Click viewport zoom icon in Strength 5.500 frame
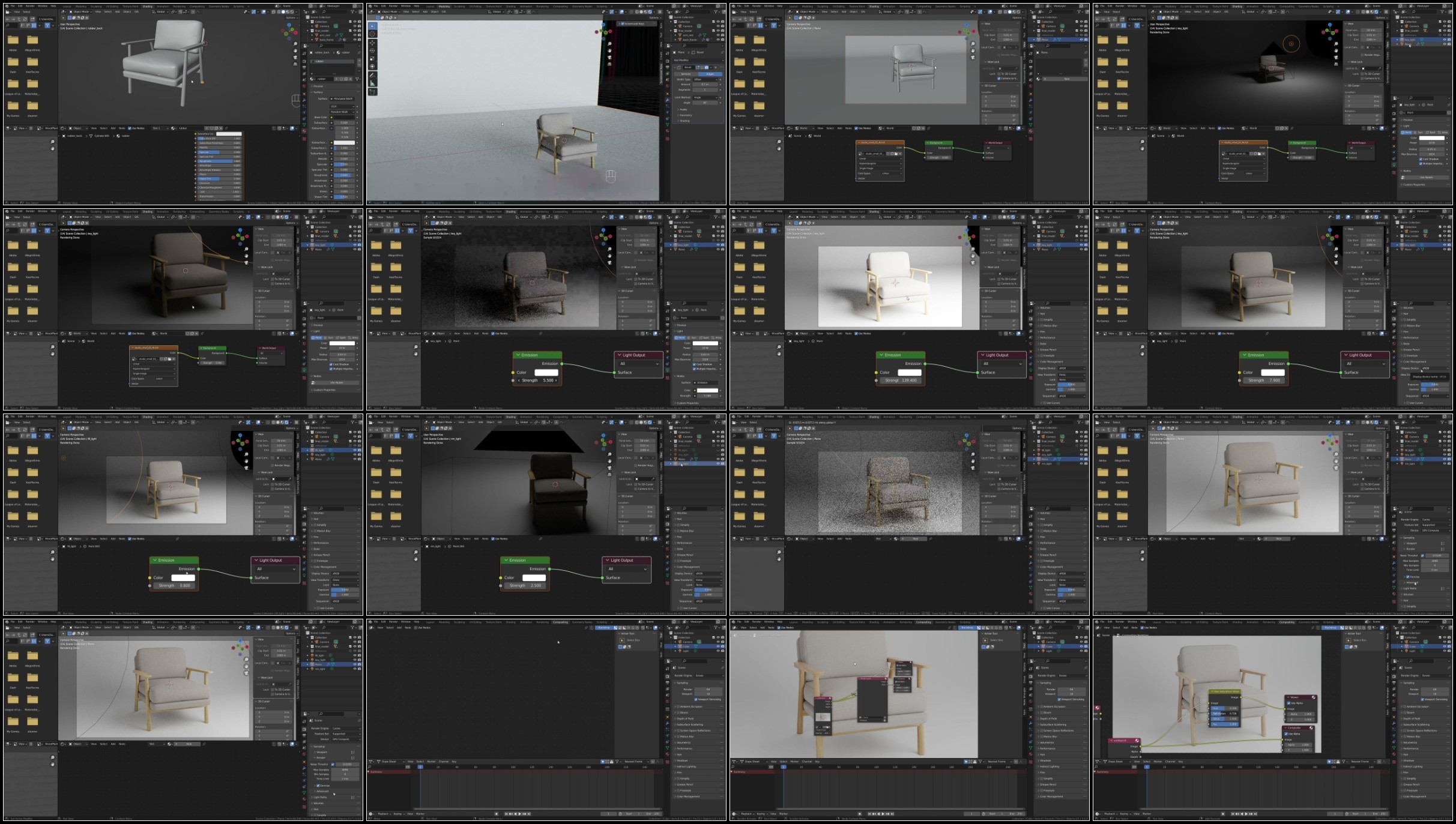 [609, 249]
